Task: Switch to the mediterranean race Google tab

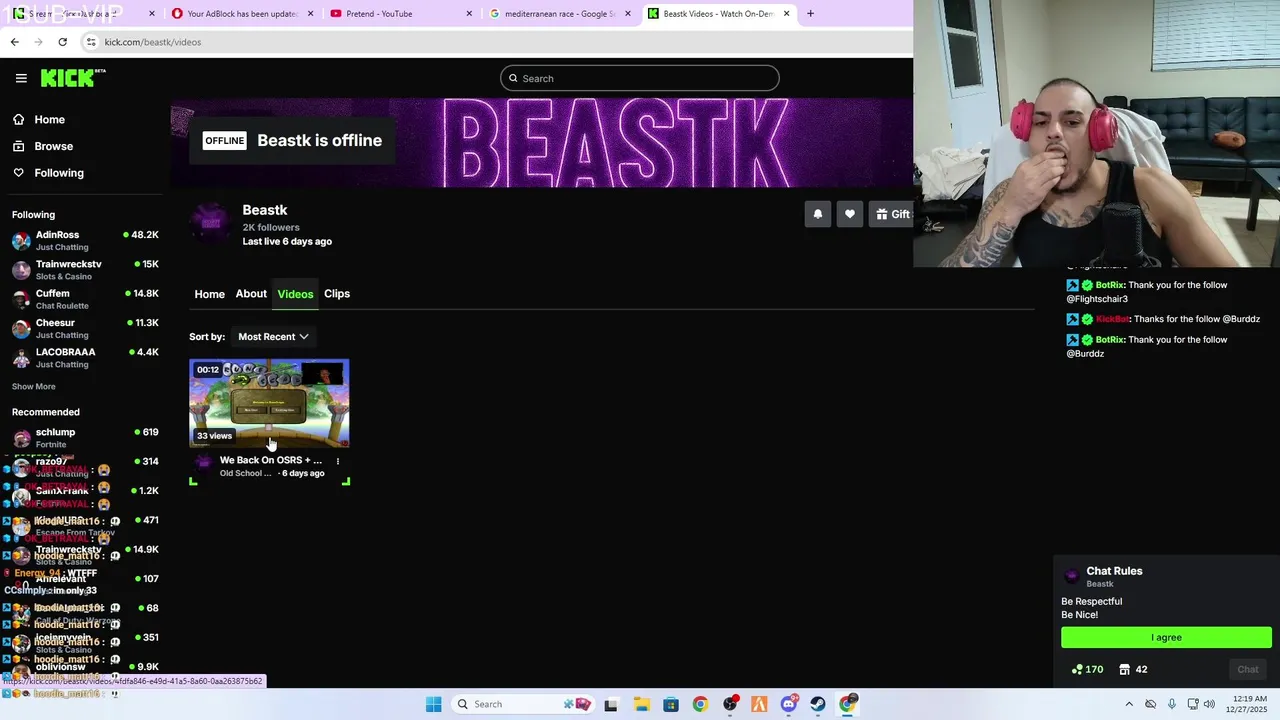Action: 560,14
